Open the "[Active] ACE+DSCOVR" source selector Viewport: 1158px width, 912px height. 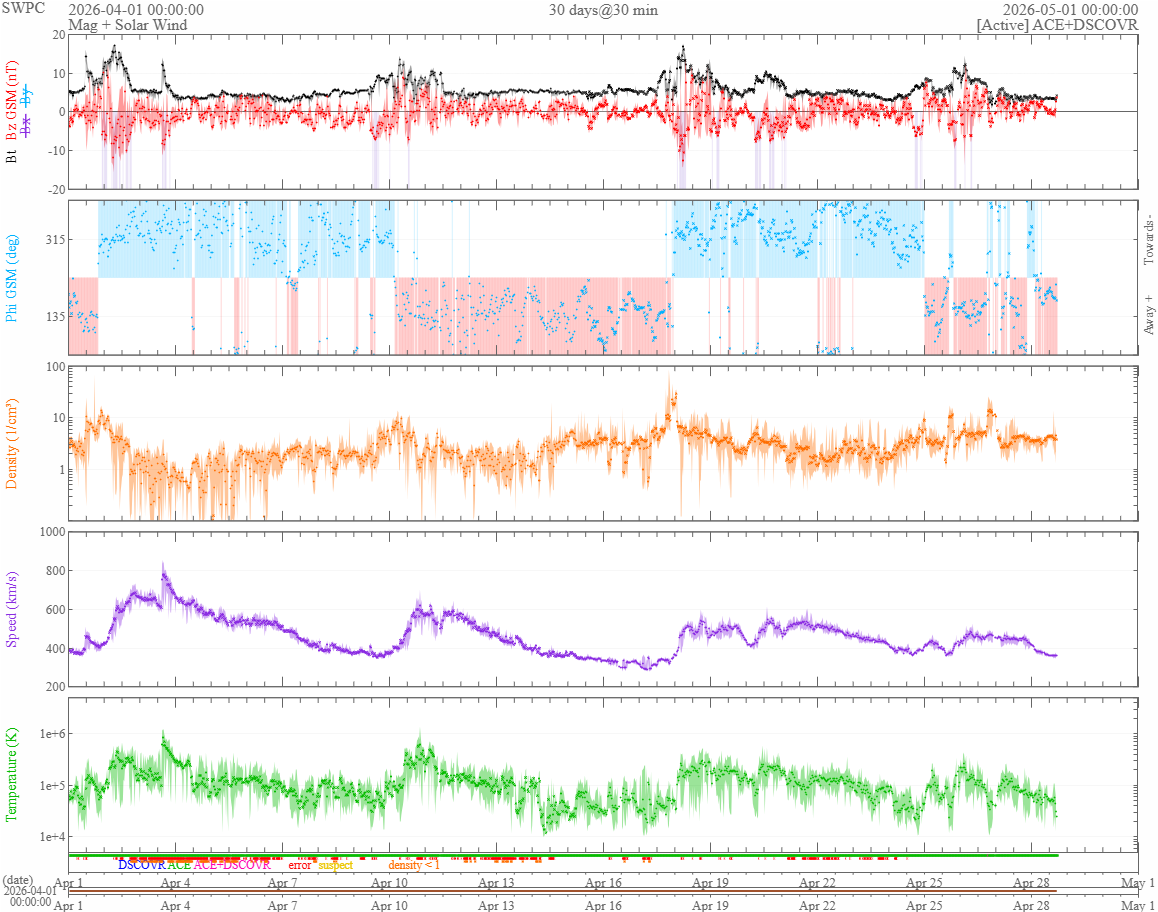[1058, 24]
